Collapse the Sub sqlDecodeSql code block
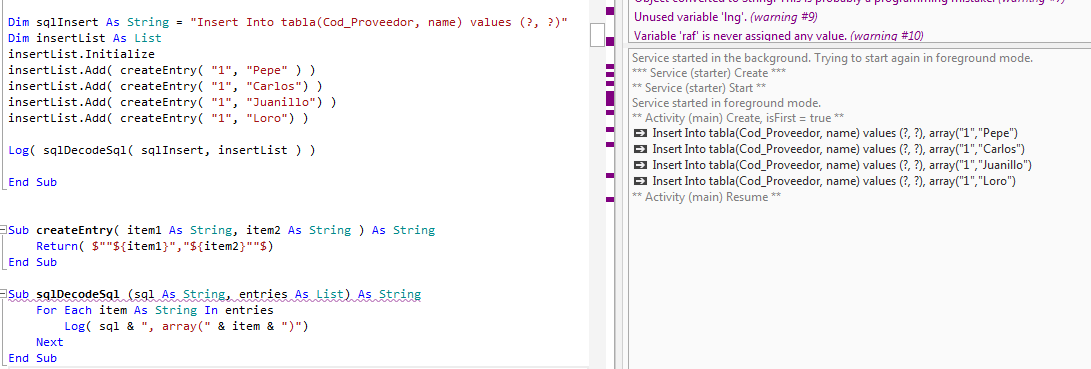The width and height of the screenshot is (1091, 369). pos(4,294)
